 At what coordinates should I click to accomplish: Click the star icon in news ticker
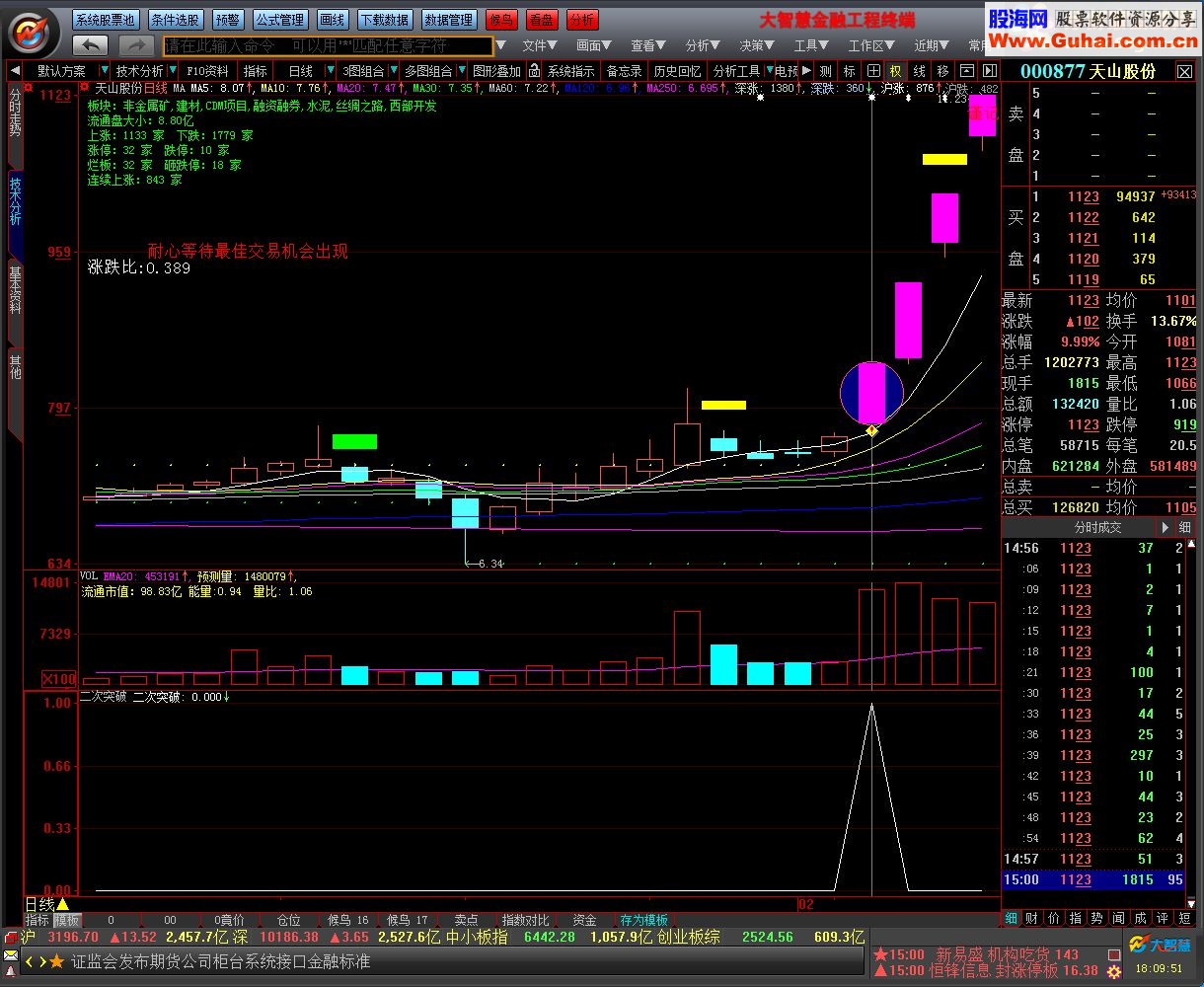[x=56, y=961]
